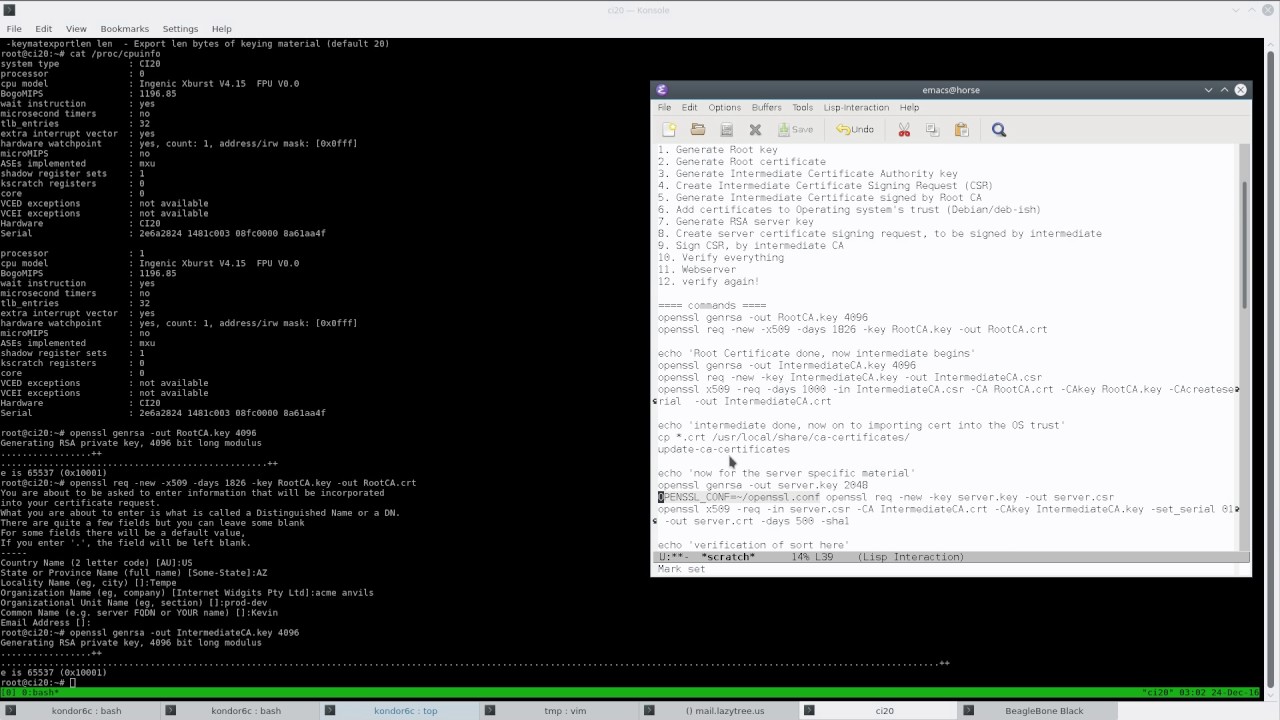Open the Emacs Options menu
This screenshot has height=720, width=1280.
(724, 108)
